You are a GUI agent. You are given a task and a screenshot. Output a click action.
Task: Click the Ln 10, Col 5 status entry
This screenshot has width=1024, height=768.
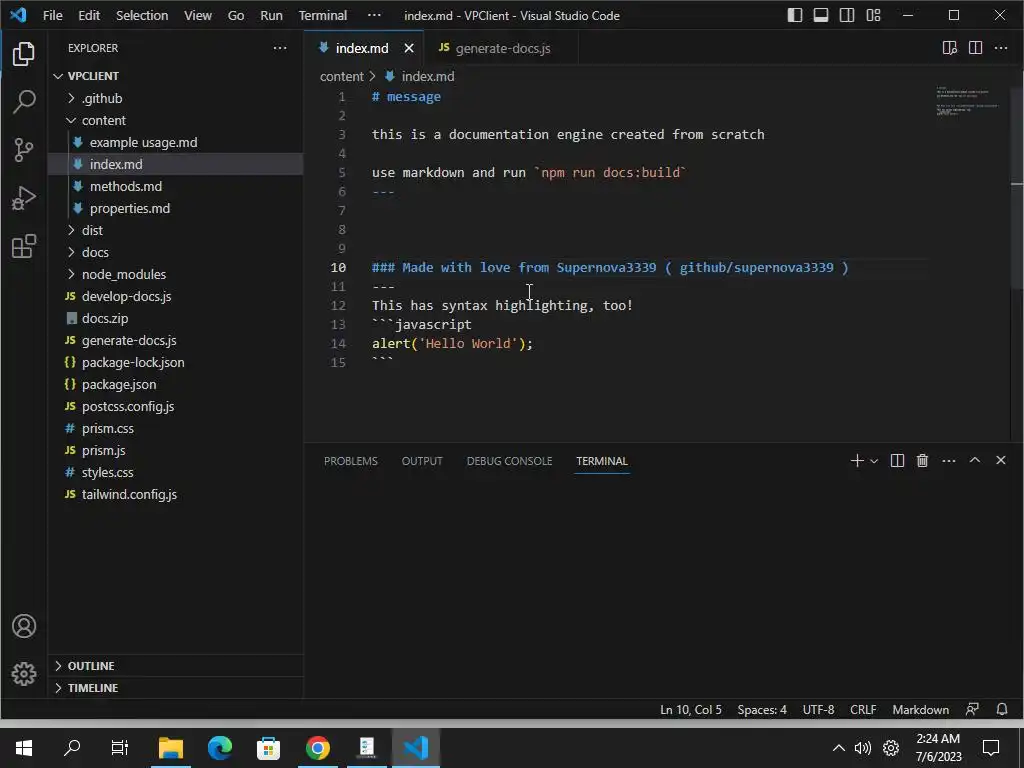click(x=691, y=709)
